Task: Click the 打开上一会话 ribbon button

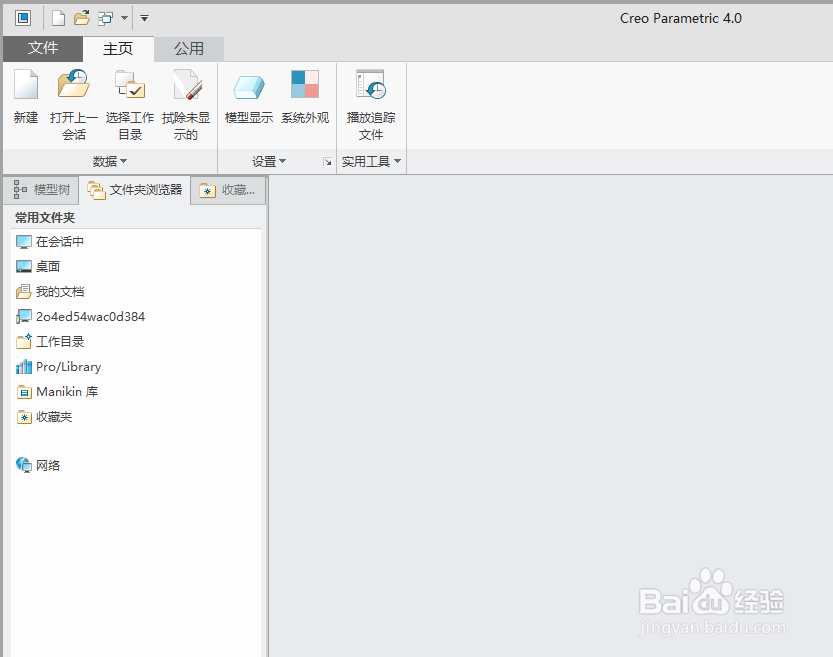Action: point(74,105)
